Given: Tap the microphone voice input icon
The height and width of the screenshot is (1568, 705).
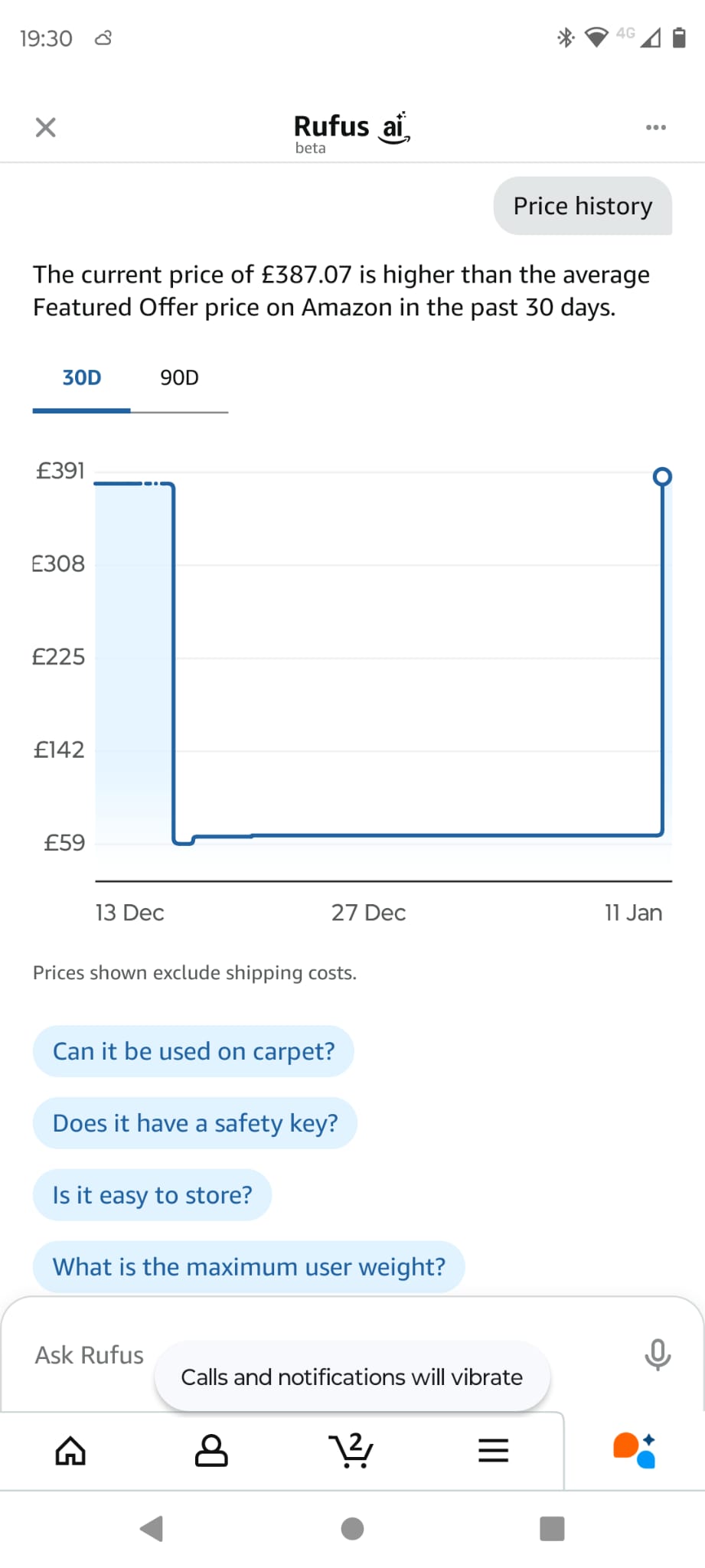Looking at the screenshot, I should click(x=657, y=1354).
